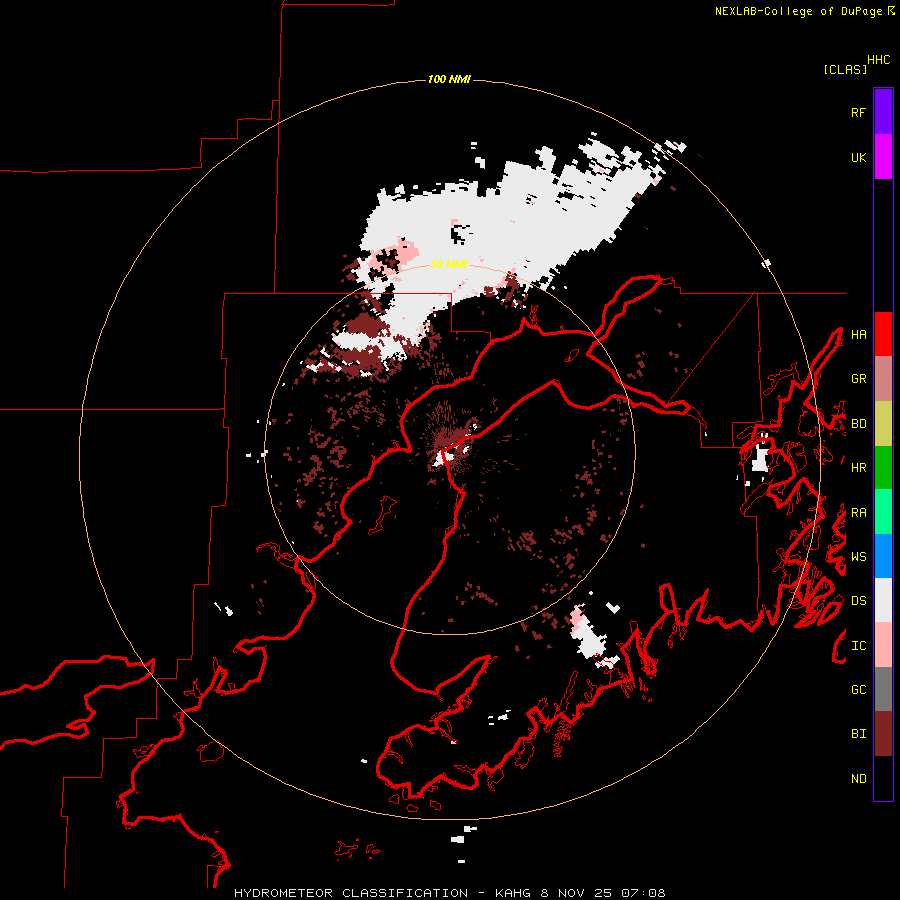Click the RA legend label

[x=858, y=513]
